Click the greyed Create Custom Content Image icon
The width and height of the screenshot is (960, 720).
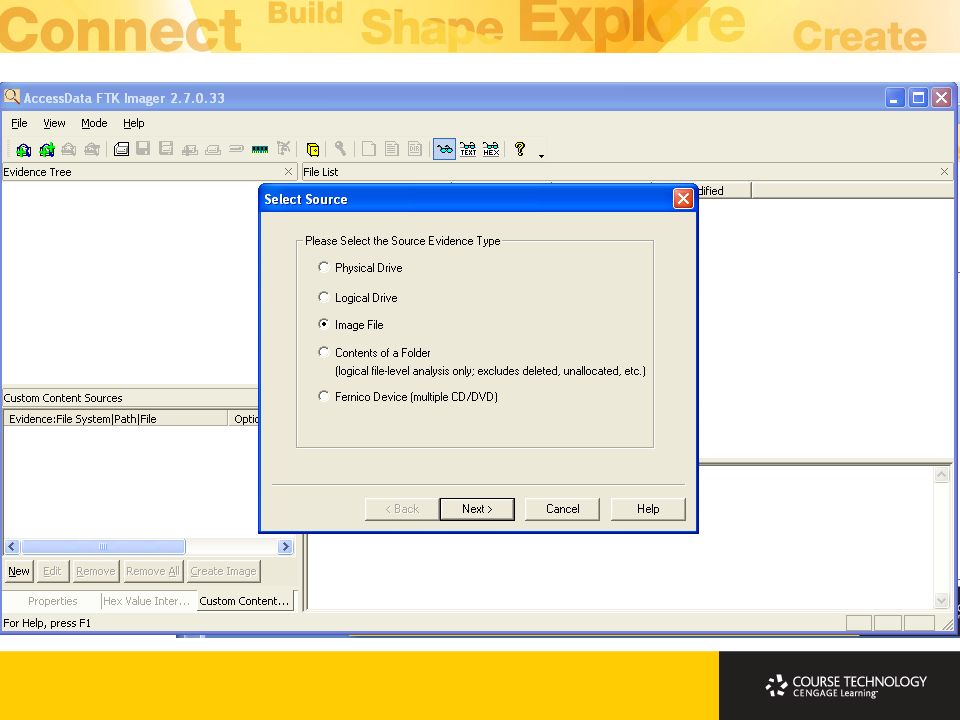212,149
